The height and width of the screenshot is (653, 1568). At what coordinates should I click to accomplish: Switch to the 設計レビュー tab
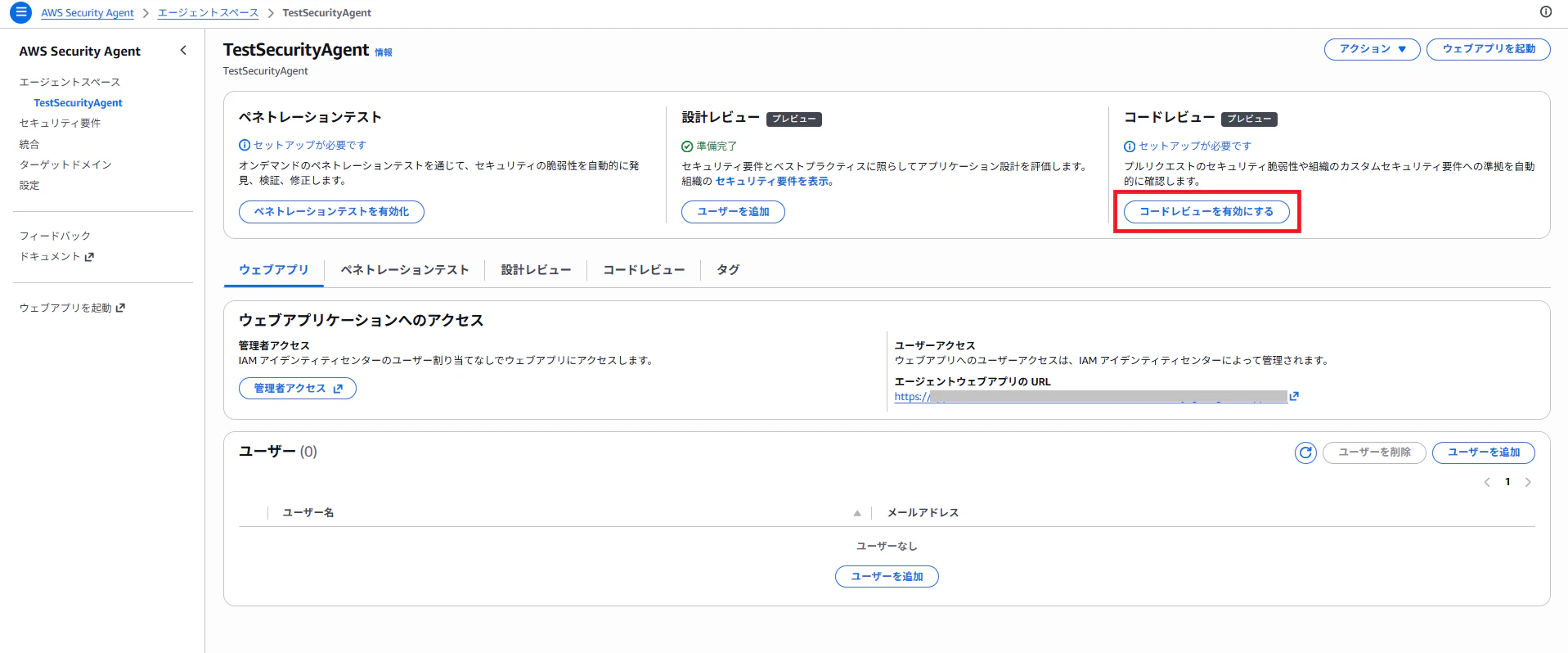pyautogui.click(x=536, y=270)
